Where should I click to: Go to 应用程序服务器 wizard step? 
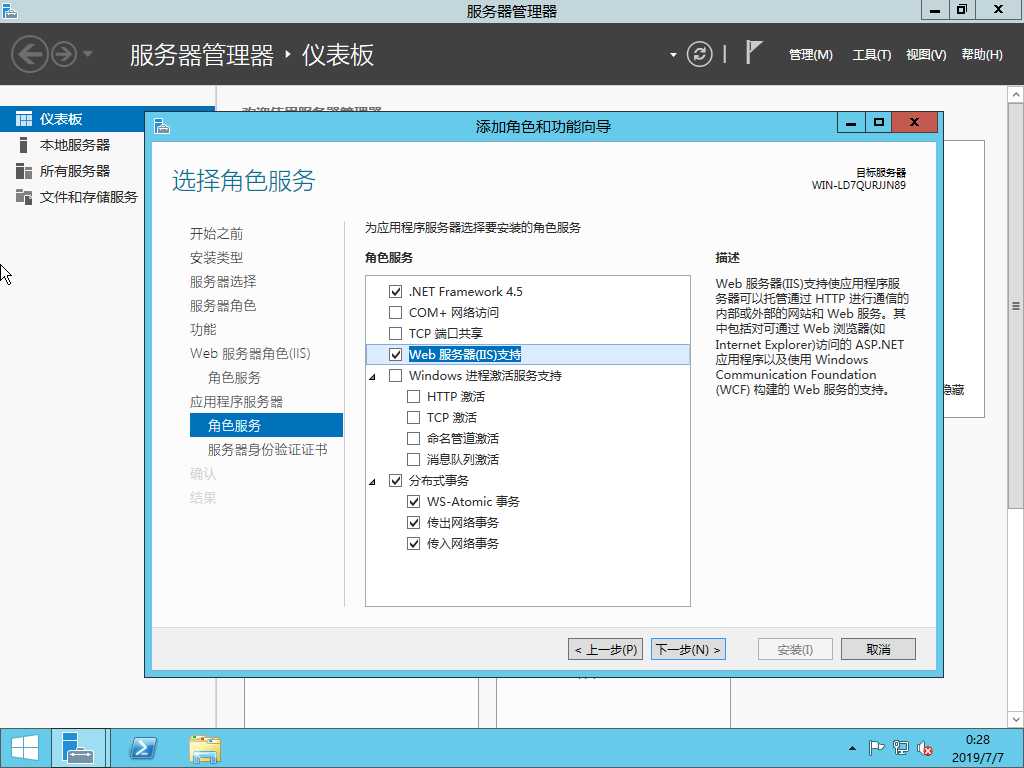pos(236,402)
